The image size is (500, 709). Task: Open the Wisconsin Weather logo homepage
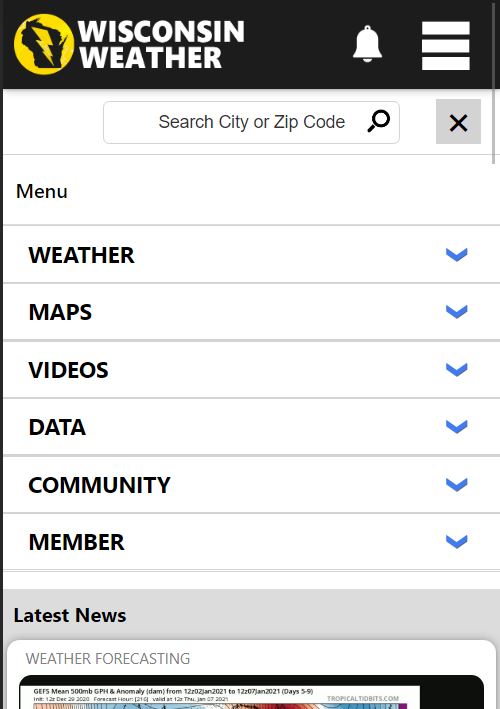point(129,44)
